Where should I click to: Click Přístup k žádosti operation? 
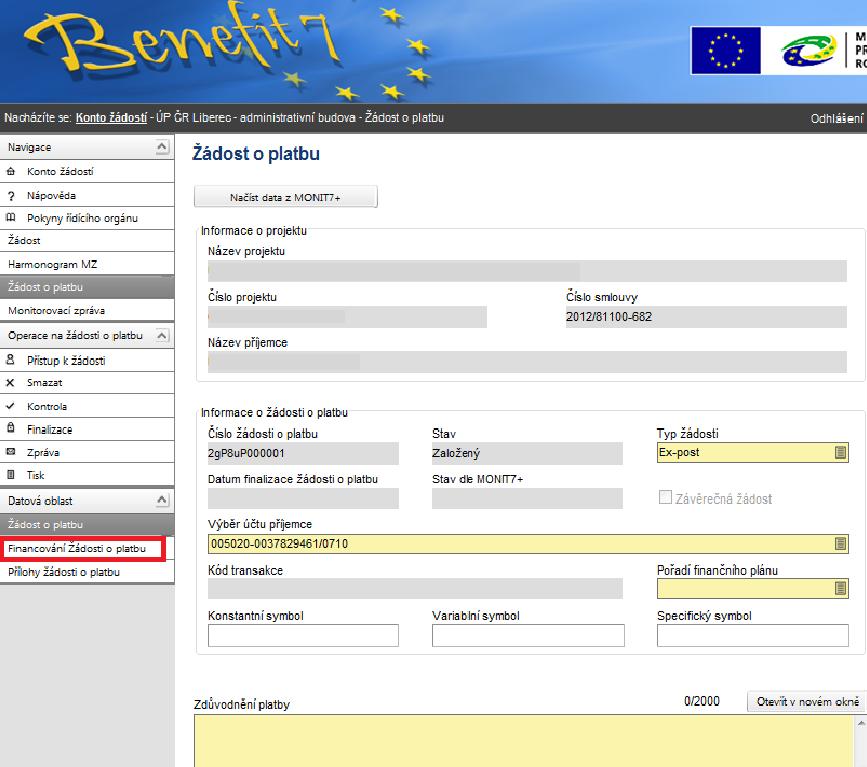[x=87, y=360]
